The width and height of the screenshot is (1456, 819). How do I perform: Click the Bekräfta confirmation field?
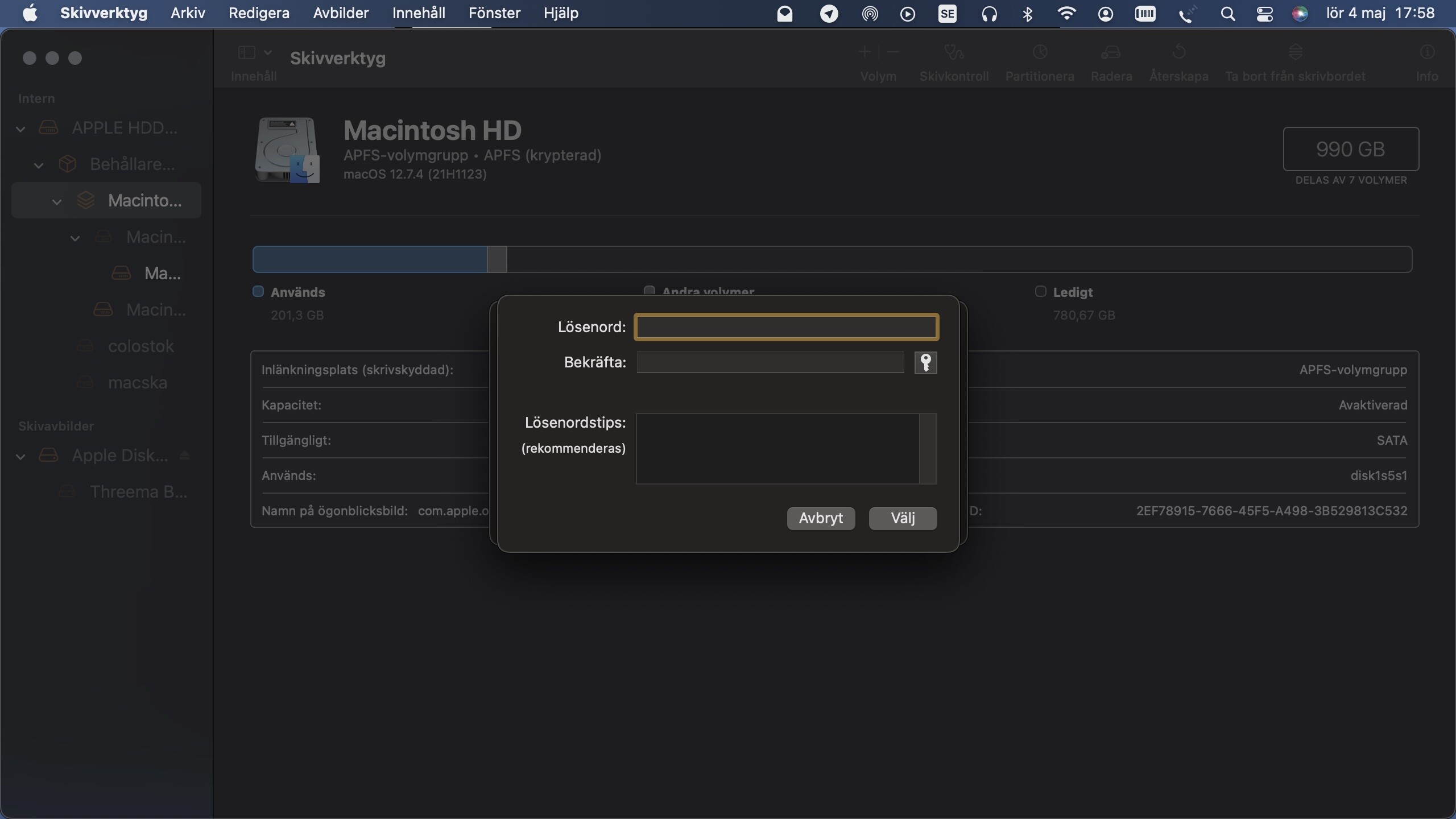[770, 362]
